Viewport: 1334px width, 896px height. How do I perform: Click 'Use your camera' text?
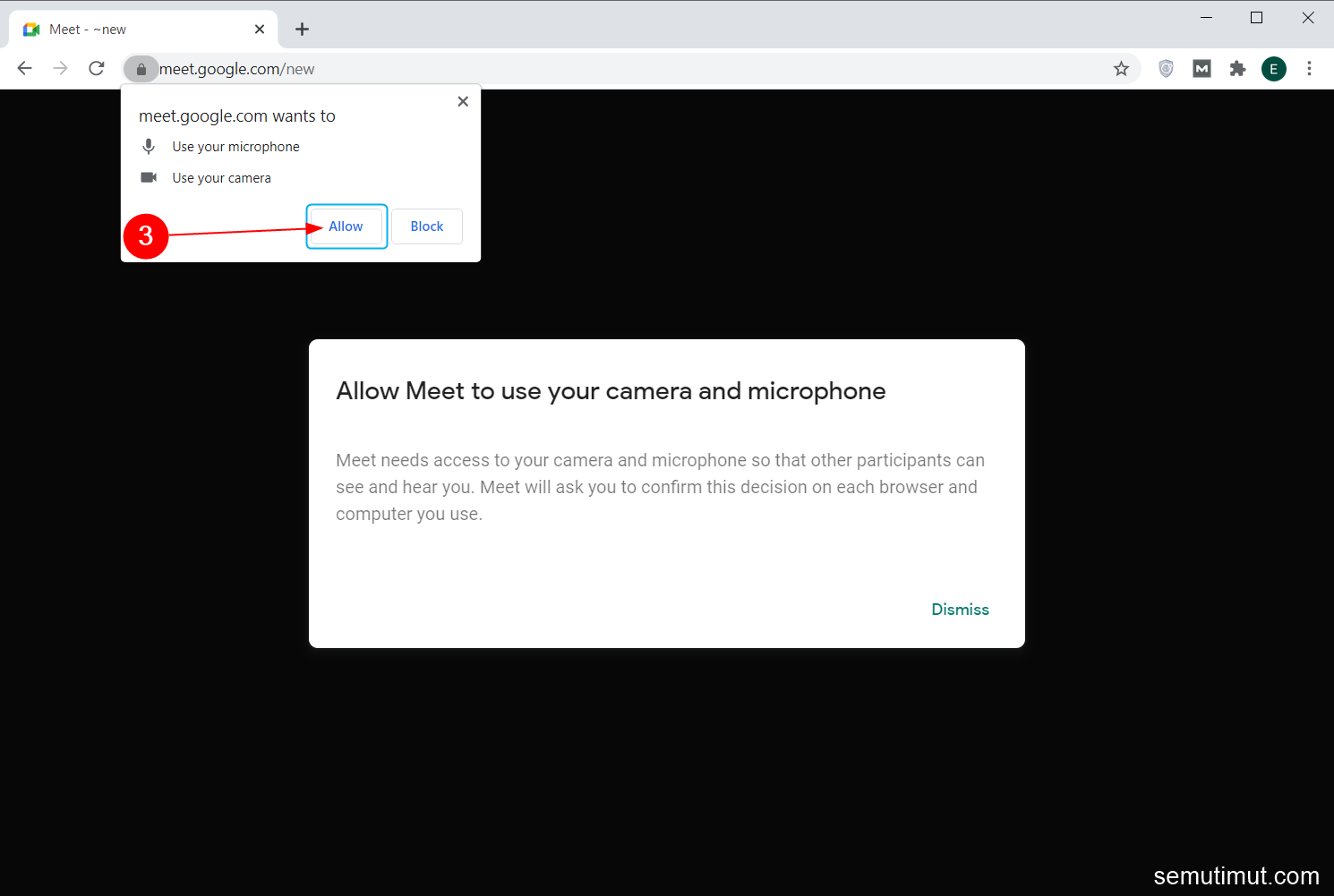(x=221, y=178)
